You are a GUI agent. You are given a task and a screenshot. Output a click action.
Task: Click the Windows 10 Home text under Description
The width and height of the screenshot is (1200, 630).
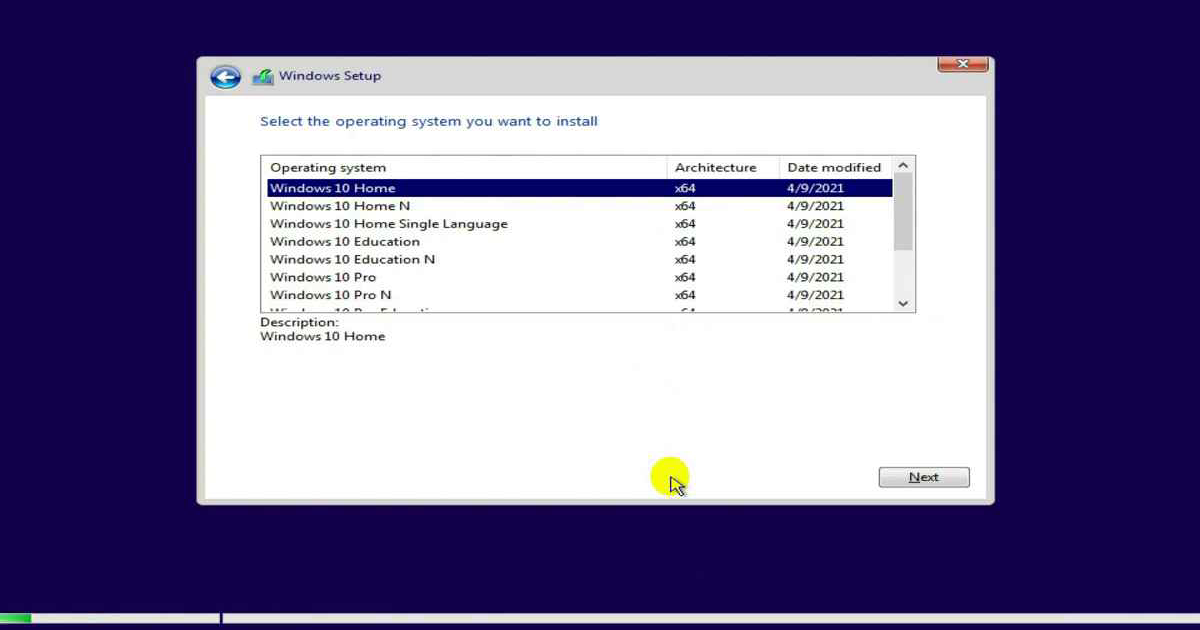[322, 337]
